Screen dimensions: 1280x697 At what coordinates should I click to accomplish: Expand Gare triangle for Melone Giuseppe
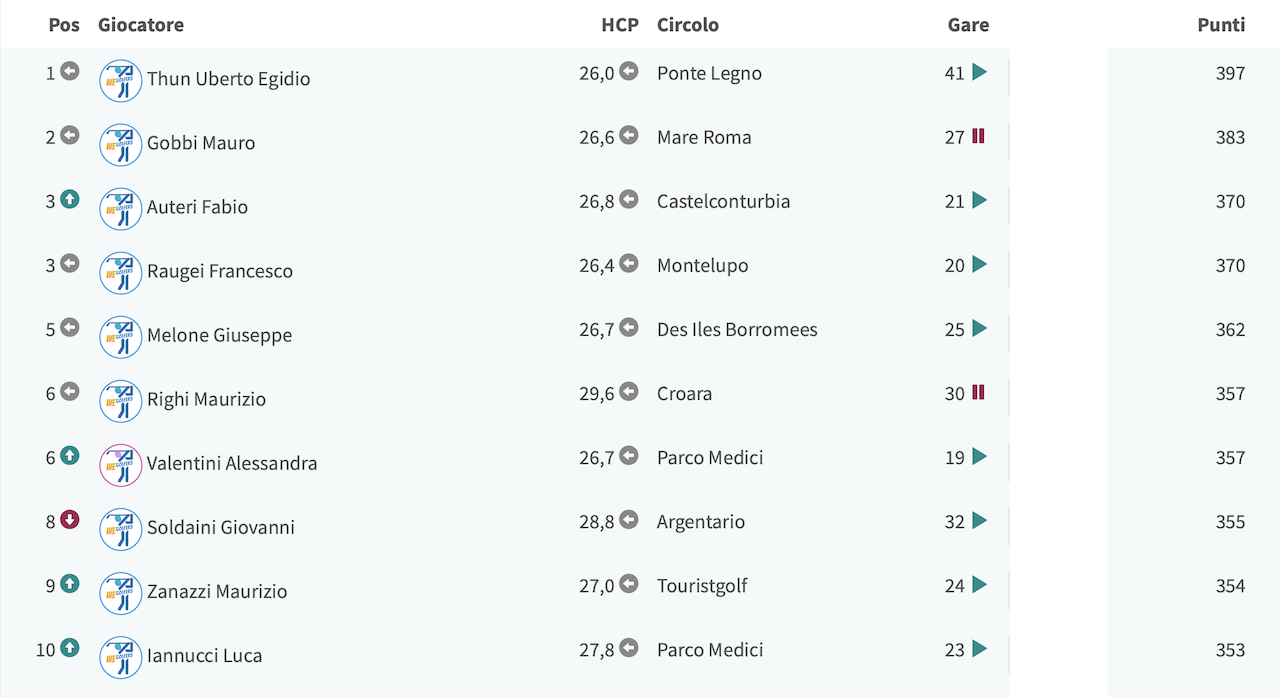tap(979, 328)
